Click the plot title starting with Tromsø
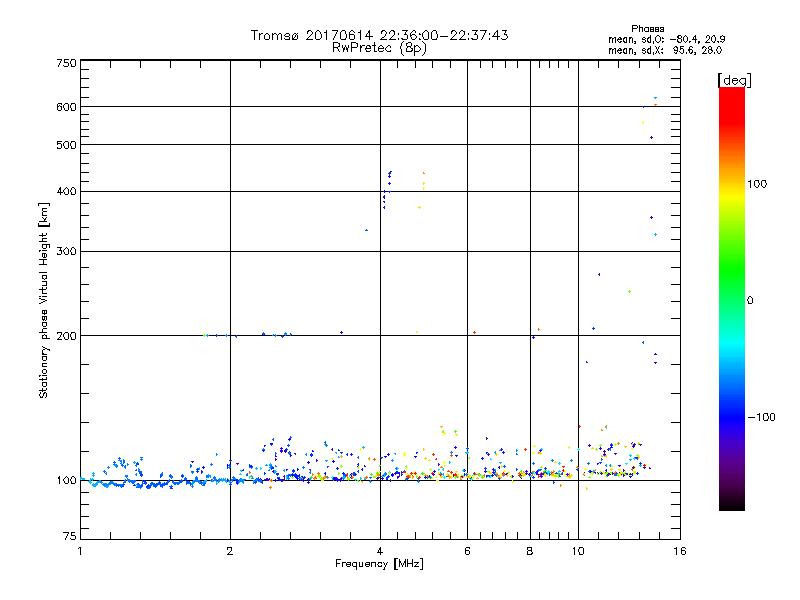800x600 pixels. (379, 35)
